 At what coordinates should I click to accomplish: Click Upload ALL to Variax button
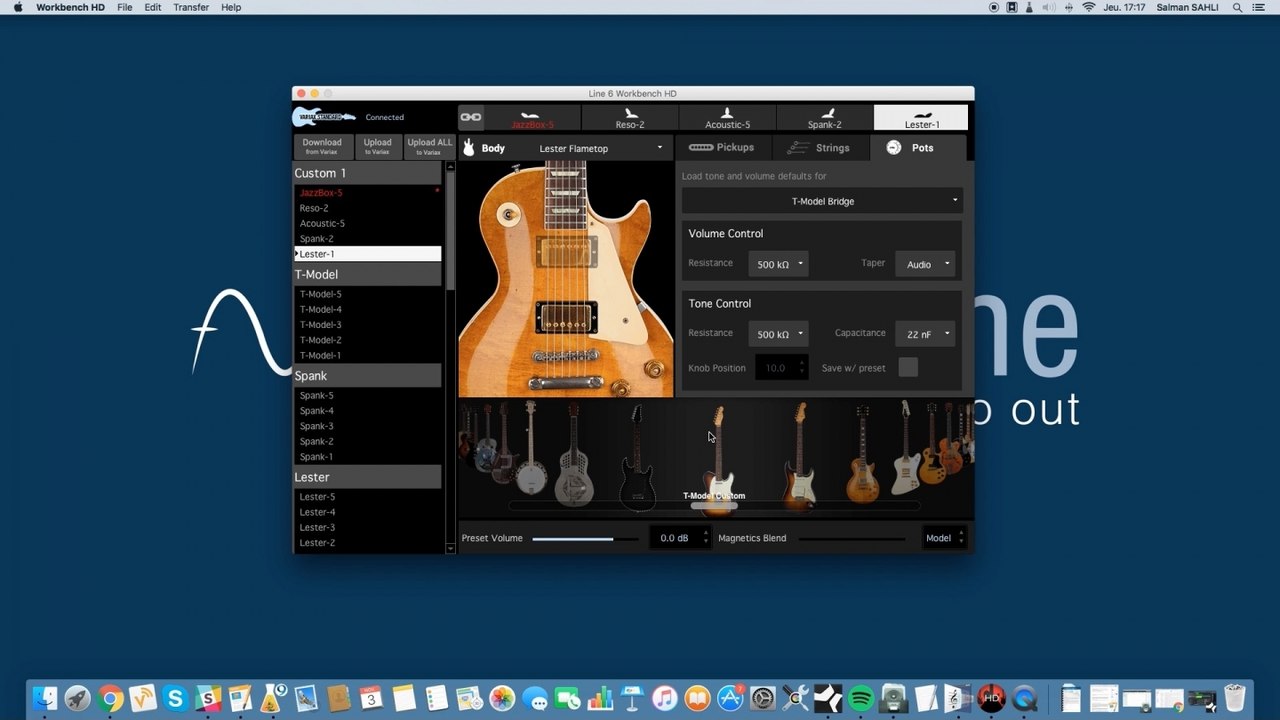(430, 147)
